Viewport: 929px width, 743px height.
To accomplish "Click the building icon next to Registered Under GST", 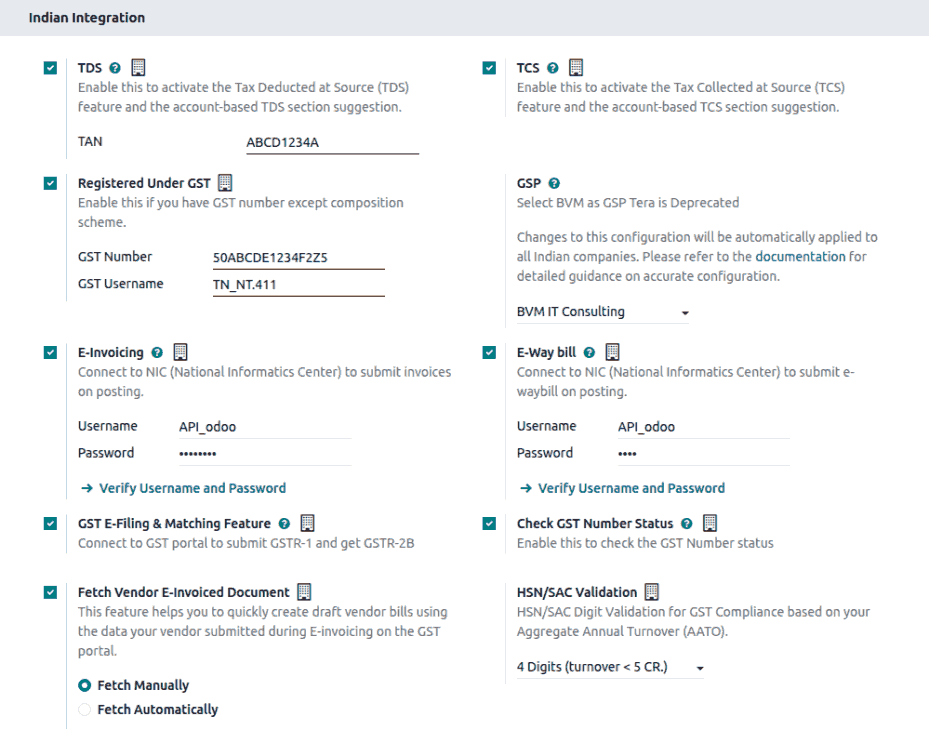I will click(x=225, y=183).
